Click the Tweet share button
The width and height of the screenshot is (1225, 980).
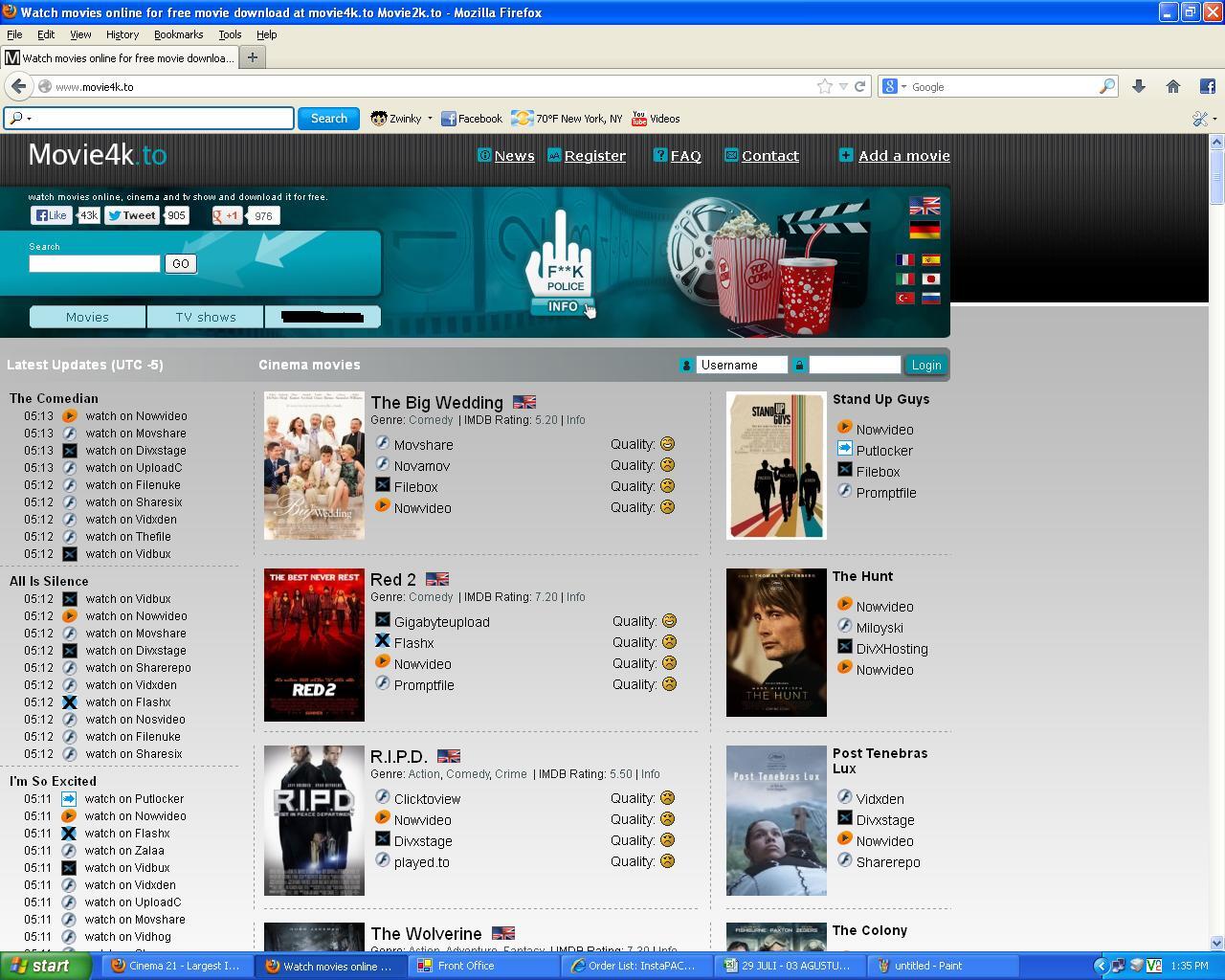coord(132,215)
